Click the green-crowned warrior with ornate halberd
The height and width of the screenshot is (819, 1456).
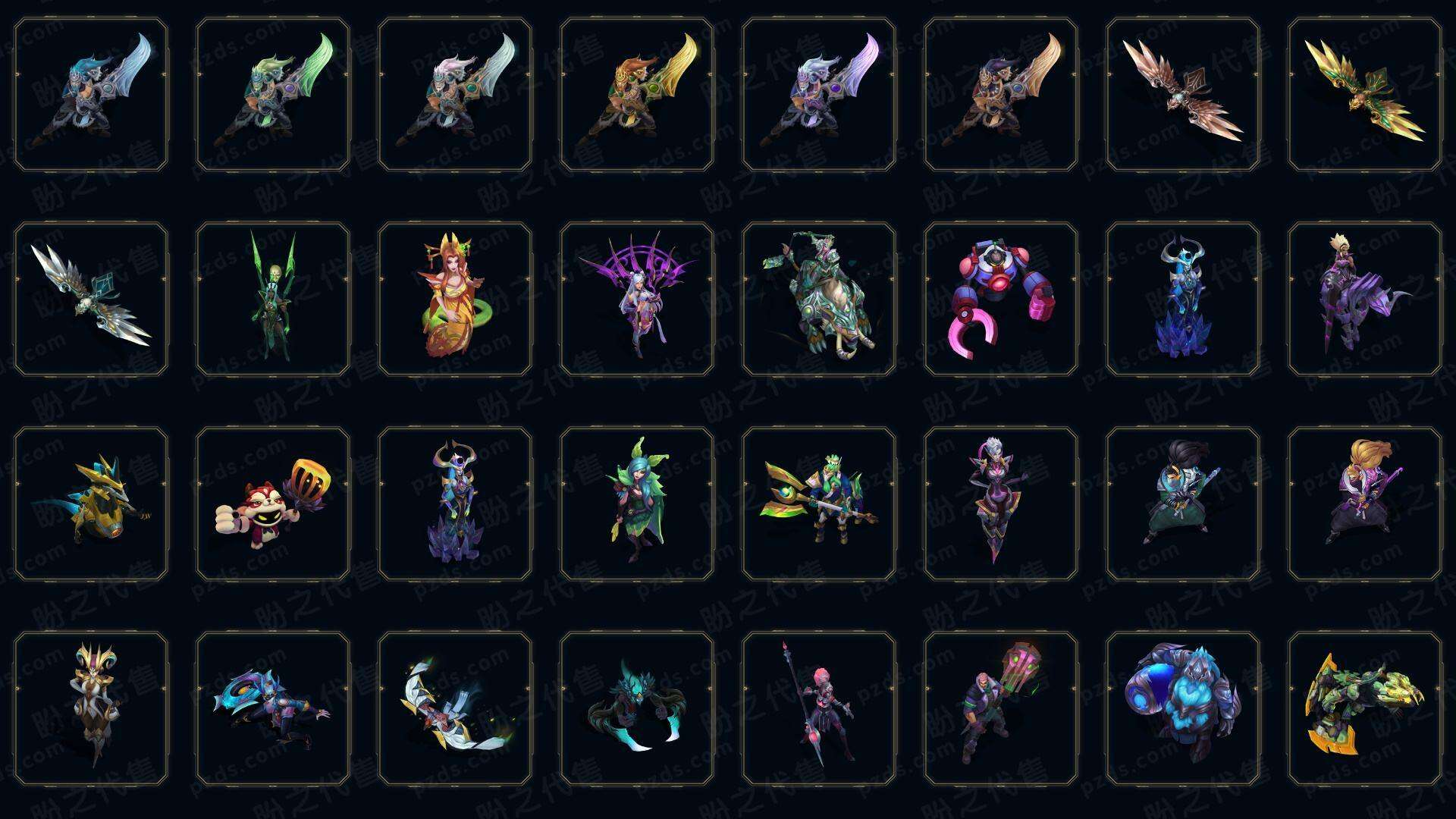click(819, 504)
